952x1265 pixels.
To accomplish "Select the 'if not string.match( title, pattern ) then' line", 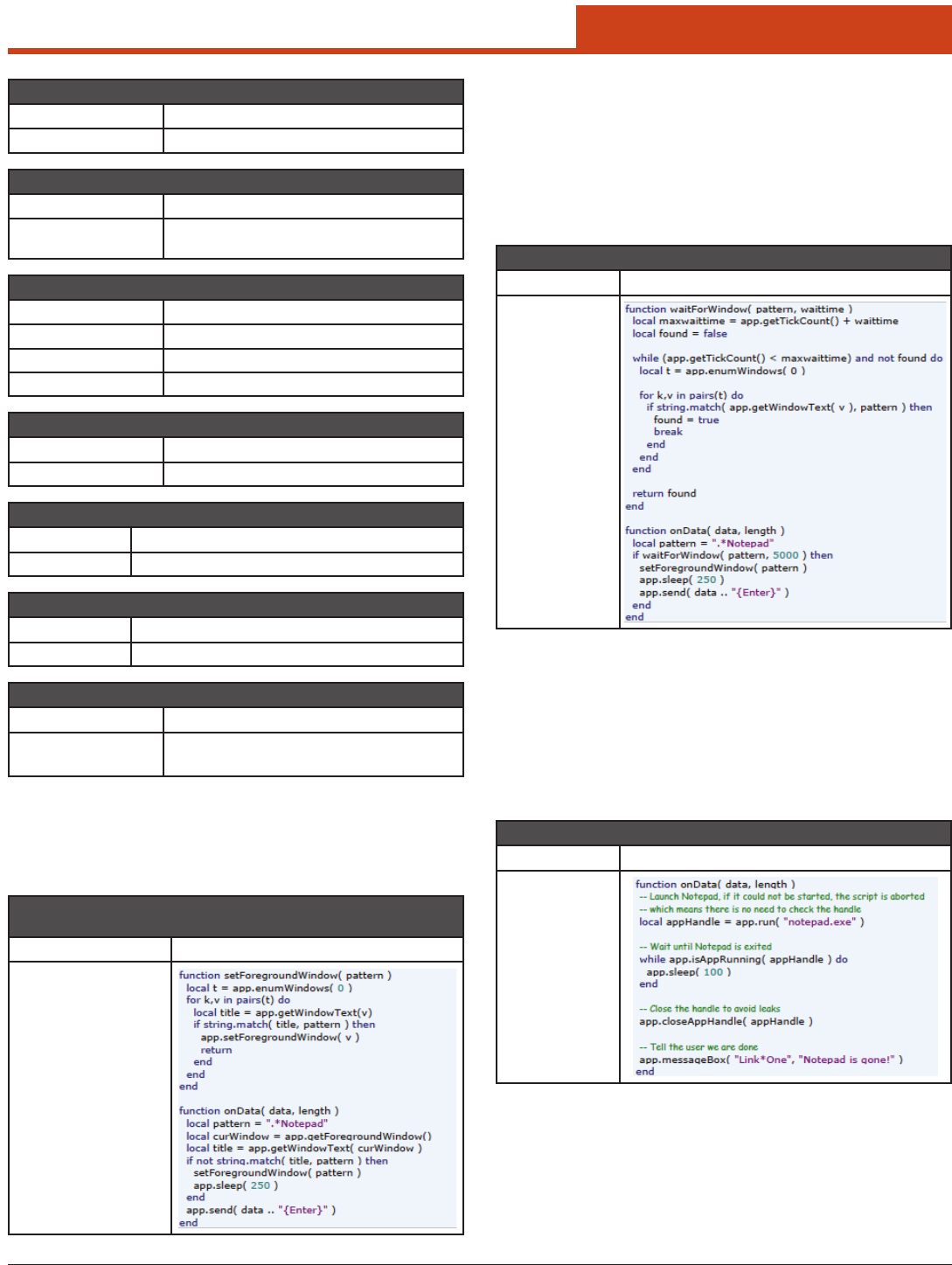I will [287, 1161].
